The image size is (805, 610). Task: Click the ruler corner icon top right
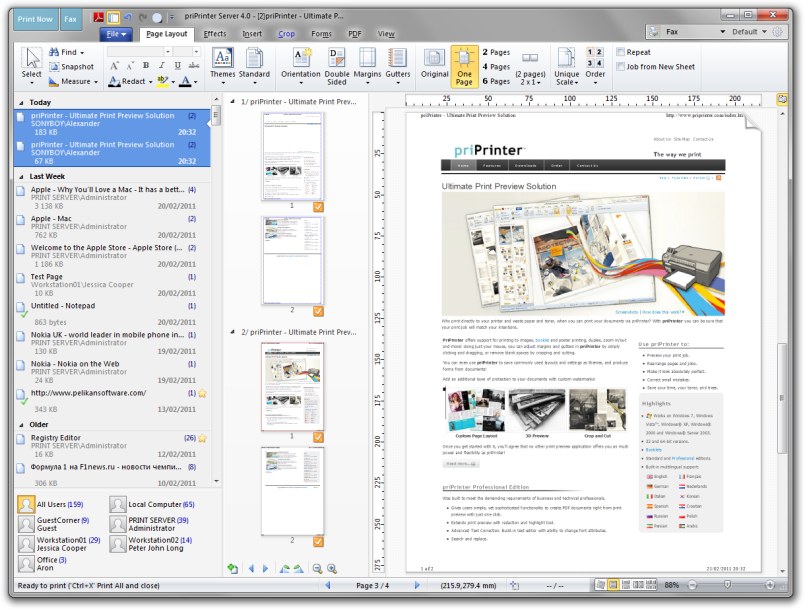point(782,99)
